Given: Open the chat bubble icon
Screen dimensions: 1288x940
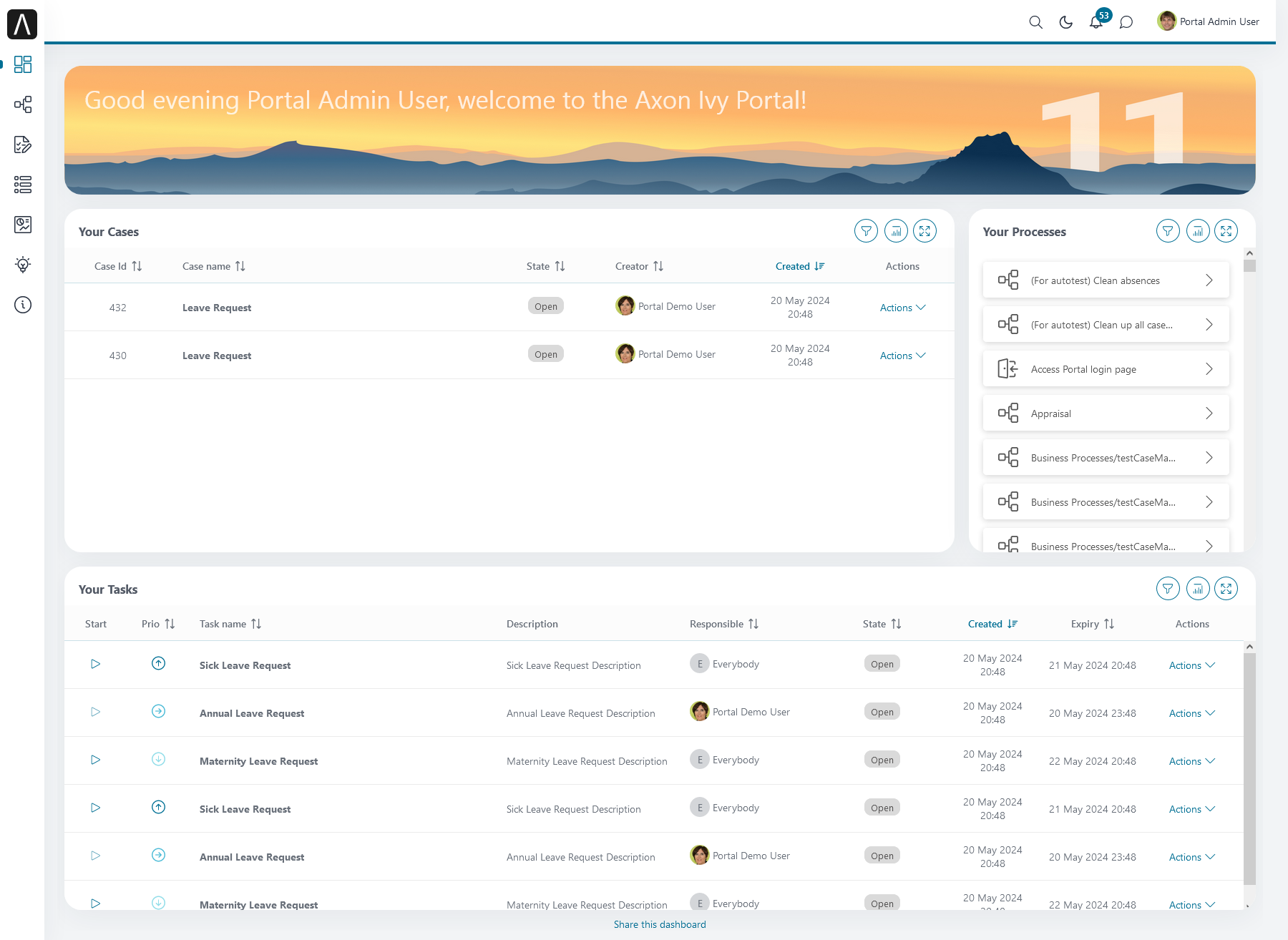Looking at the screenshot, I should click(x=1126, y=22).
